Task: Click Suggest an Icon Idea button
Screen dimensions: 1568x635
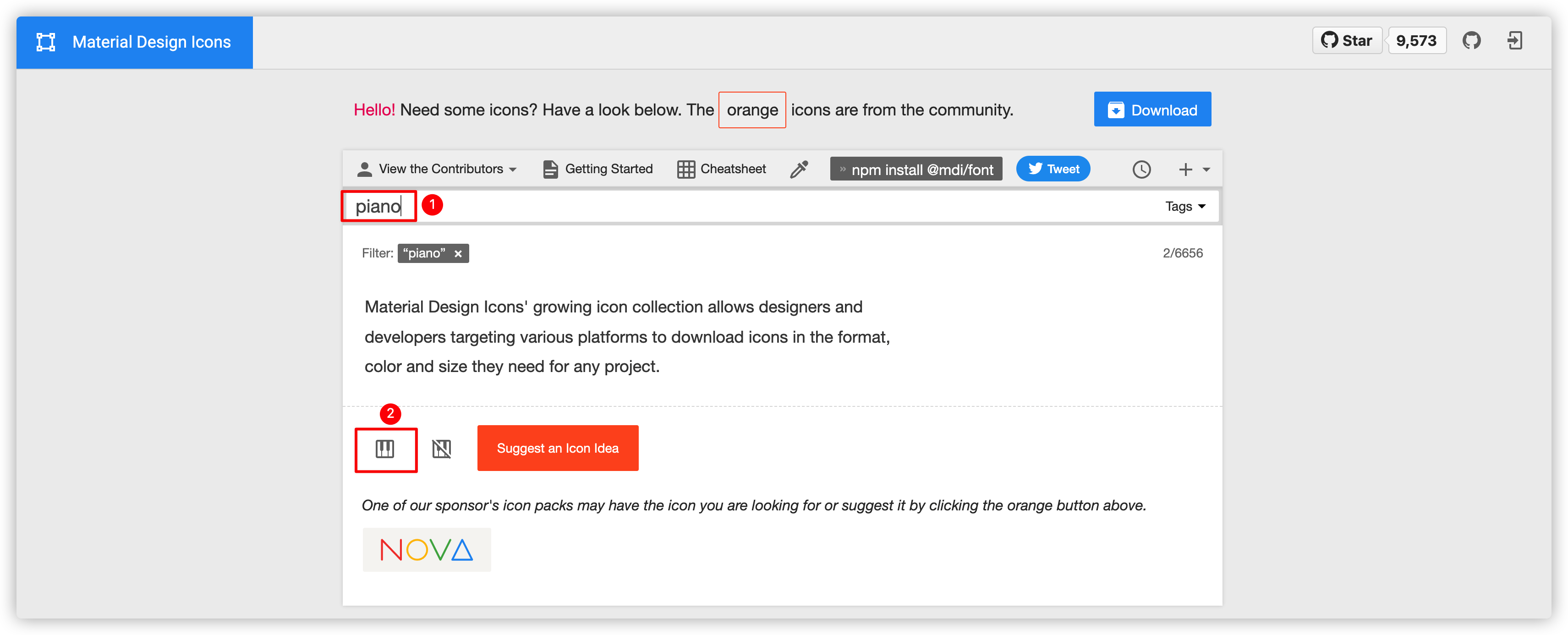Action: coord(558,448)
